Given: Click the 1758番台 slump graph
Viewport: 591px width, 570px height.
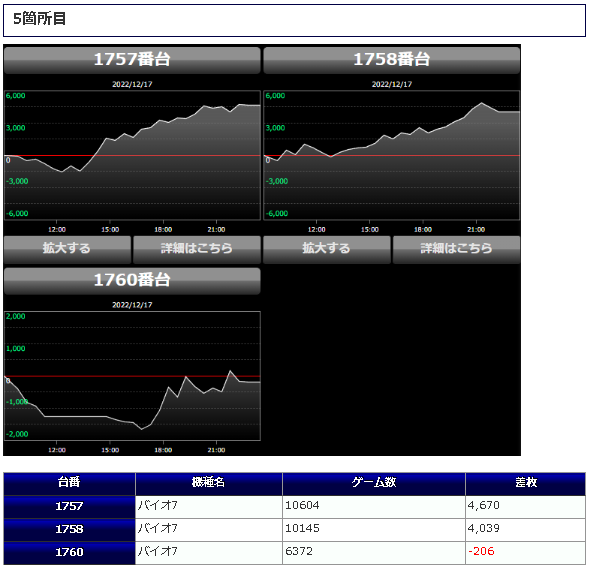Looking at the screenshot, I should [392, 155].
